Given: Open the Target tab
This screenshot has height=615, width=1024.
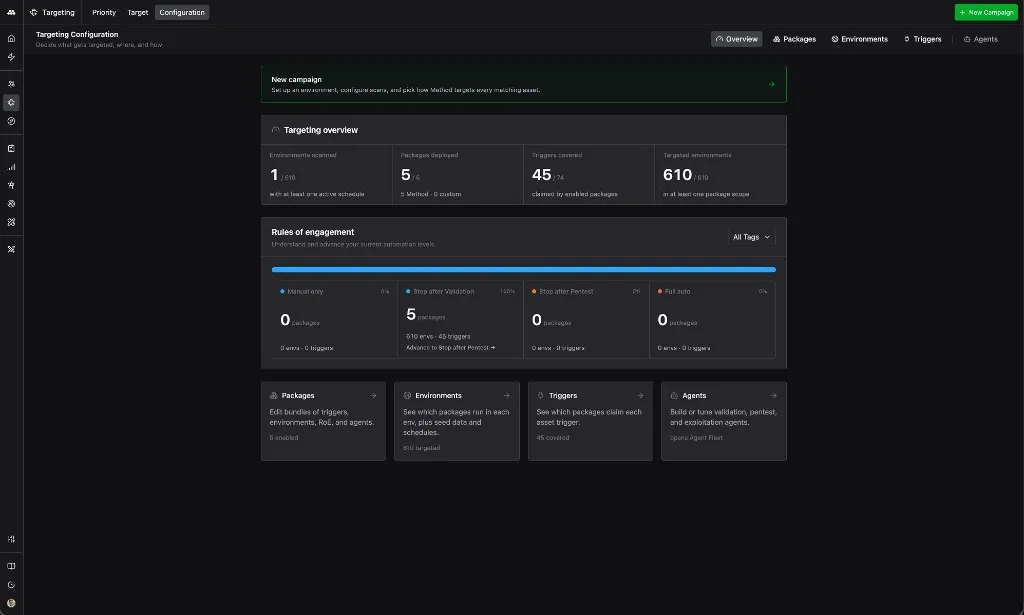Looking at the screenshot, I should coord(138,12).
